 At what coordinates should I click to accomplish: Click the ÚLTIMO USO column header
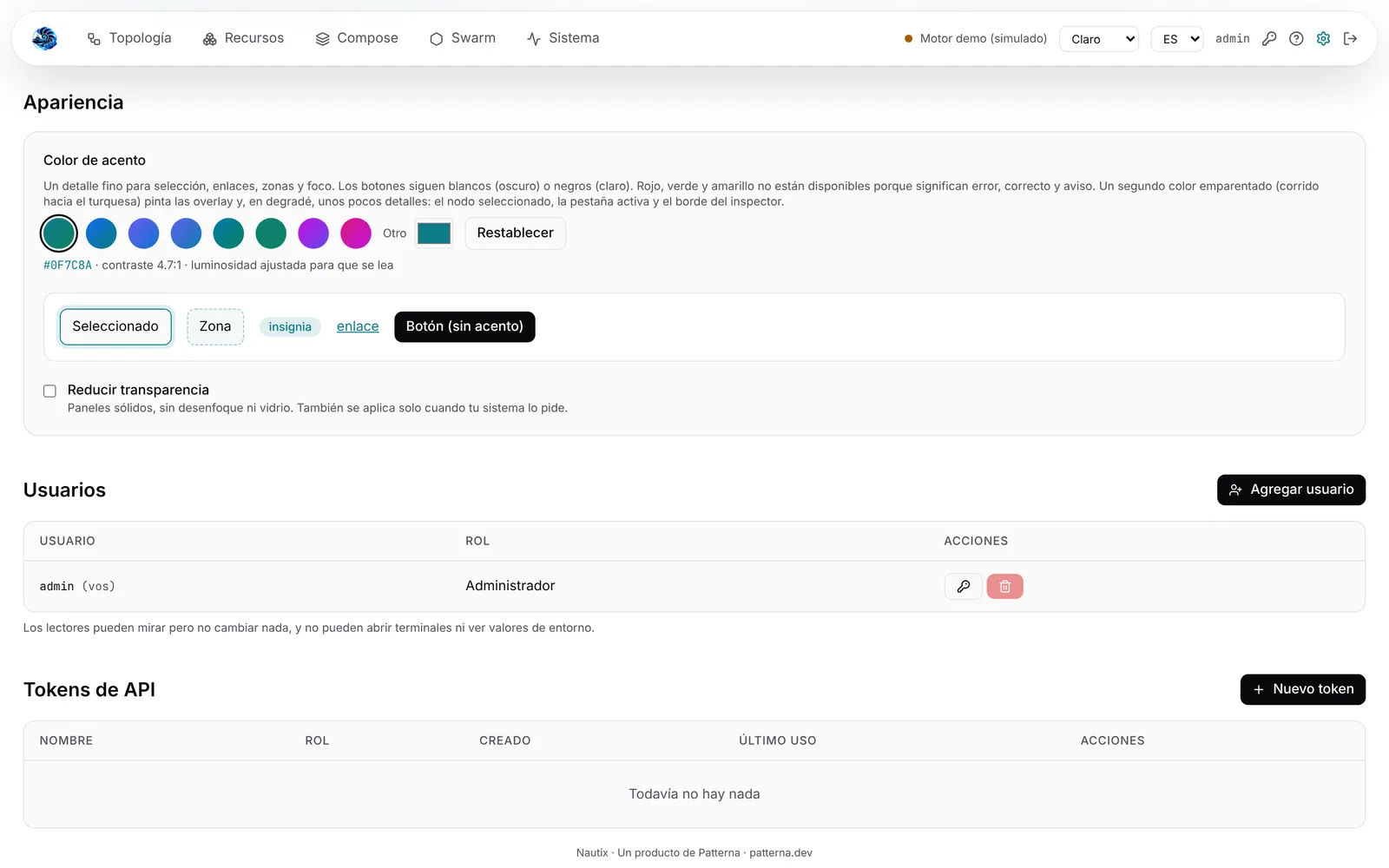pyautogui.click(x=778, y=740)
